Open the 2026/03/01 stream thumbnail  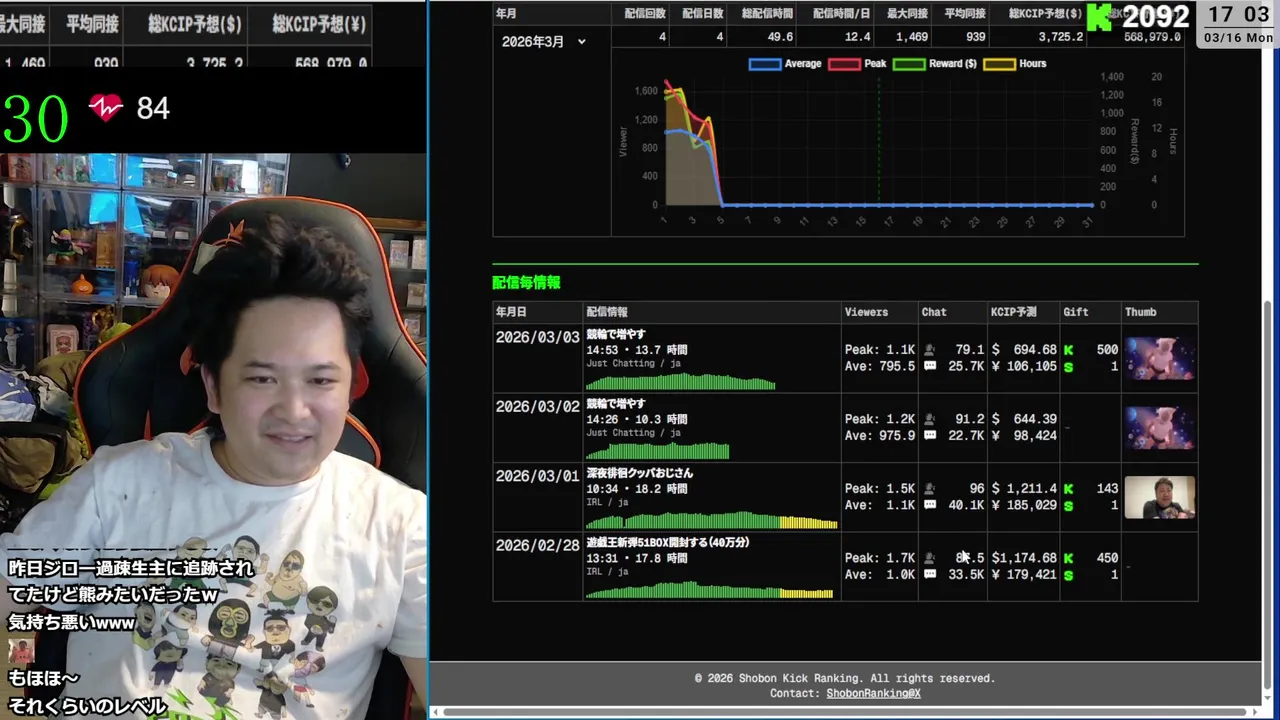click(x=1159, y=497)
